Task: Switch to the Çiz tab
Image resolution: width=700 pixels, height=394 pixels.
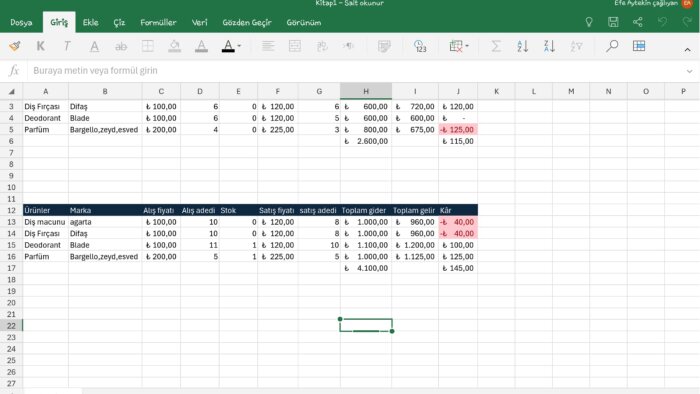Action: pos(119,22)
